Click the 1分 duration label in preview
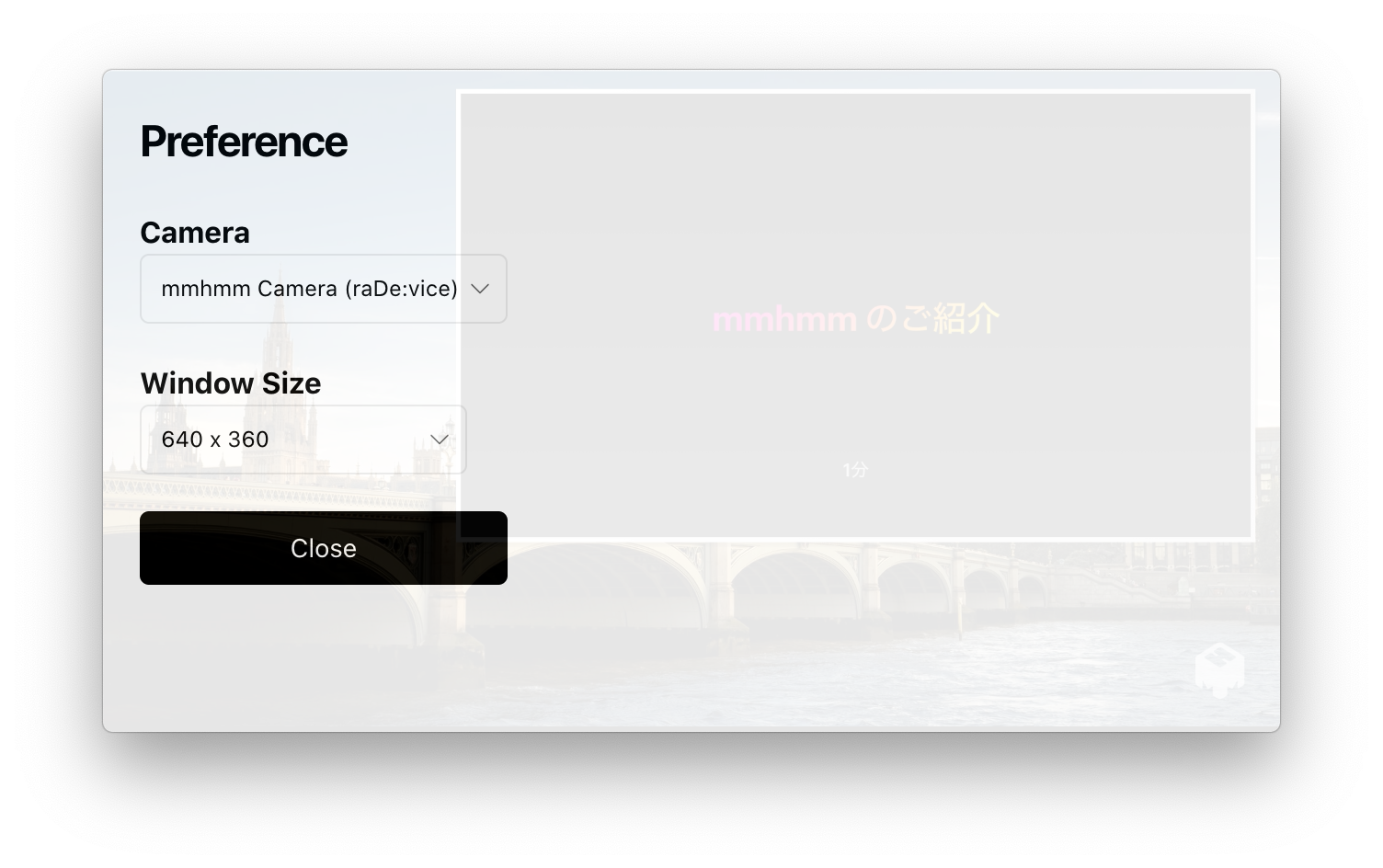This screenshot has height=868, width=1383. (855, 470)
